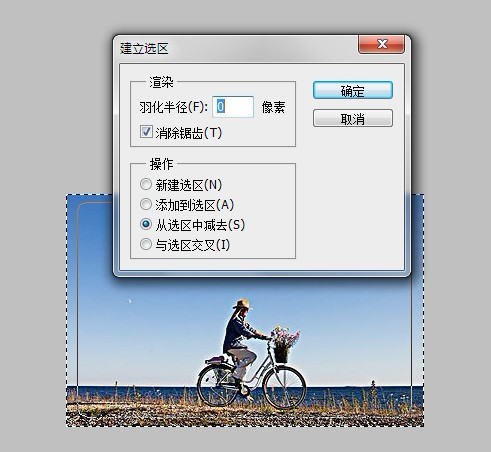
Task: Click the bicycle's front wheel
Action: [x=284, y=387]
